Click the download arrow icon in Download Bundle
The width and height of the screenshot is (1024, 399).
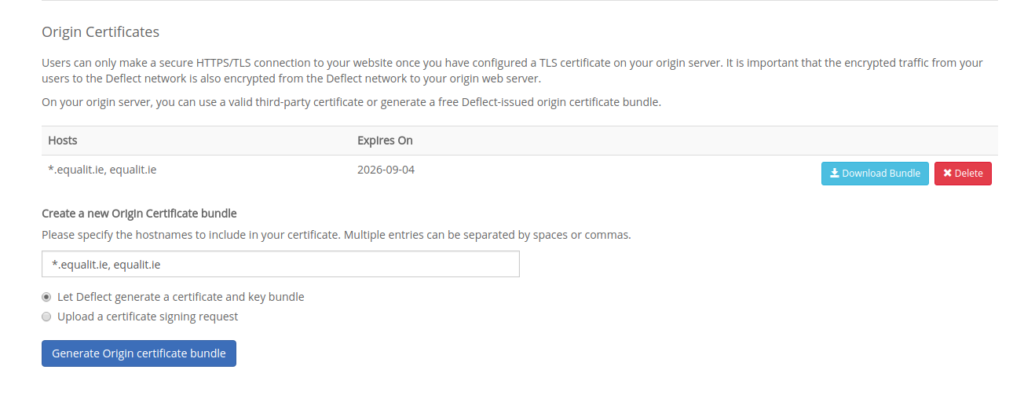coord(834,174)
